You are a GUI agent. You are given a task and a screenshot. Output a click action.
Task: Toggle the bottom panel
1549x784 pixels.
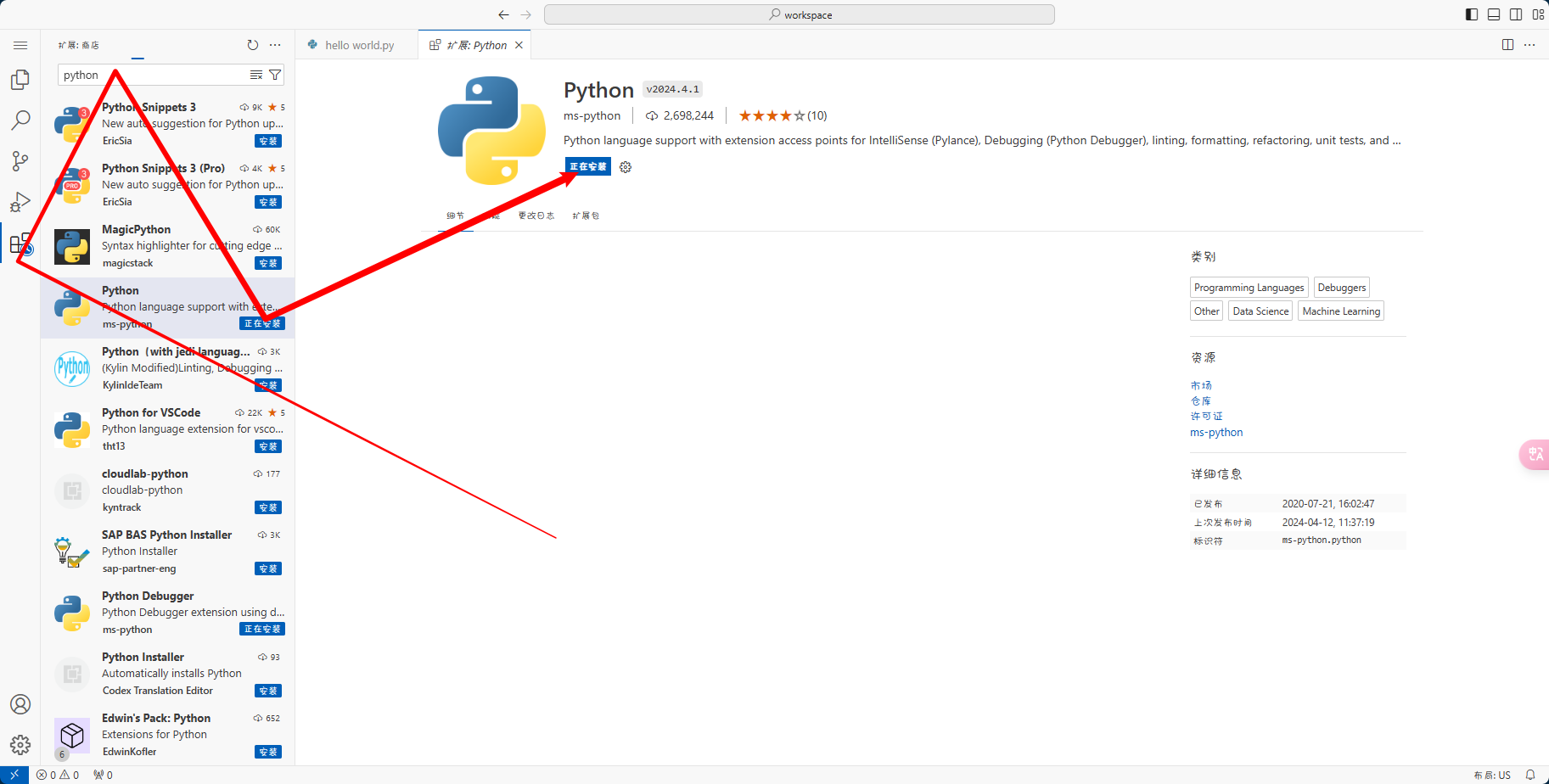1494,14
